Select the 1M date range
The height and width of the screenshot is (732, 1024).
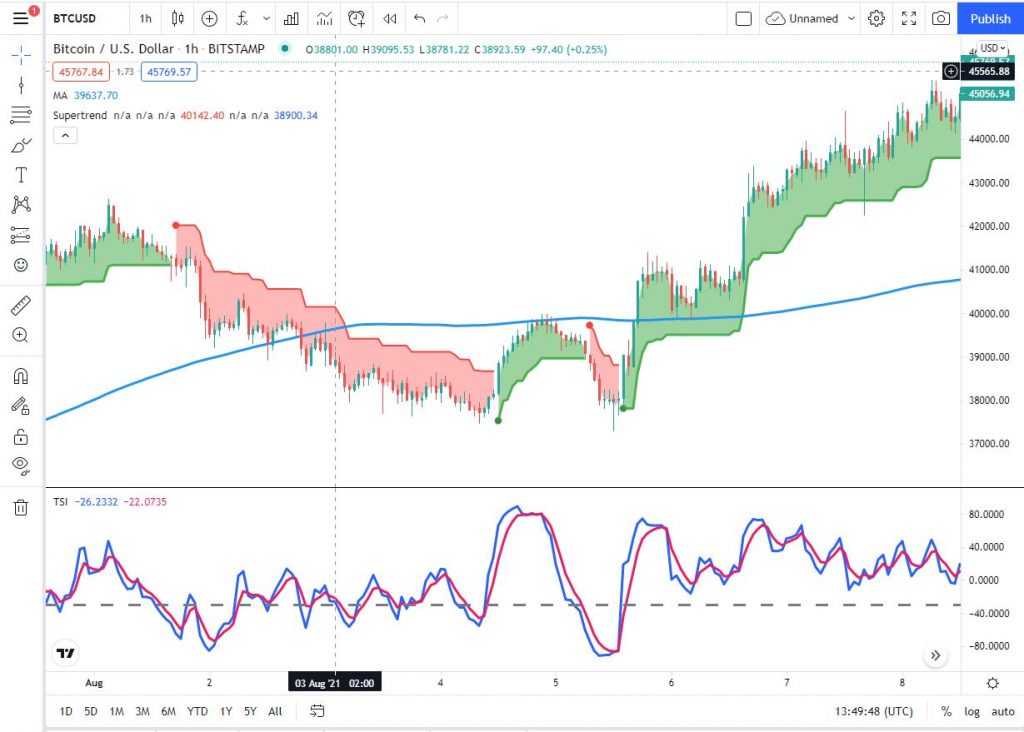pyautogui.click(x=117, y=711)
